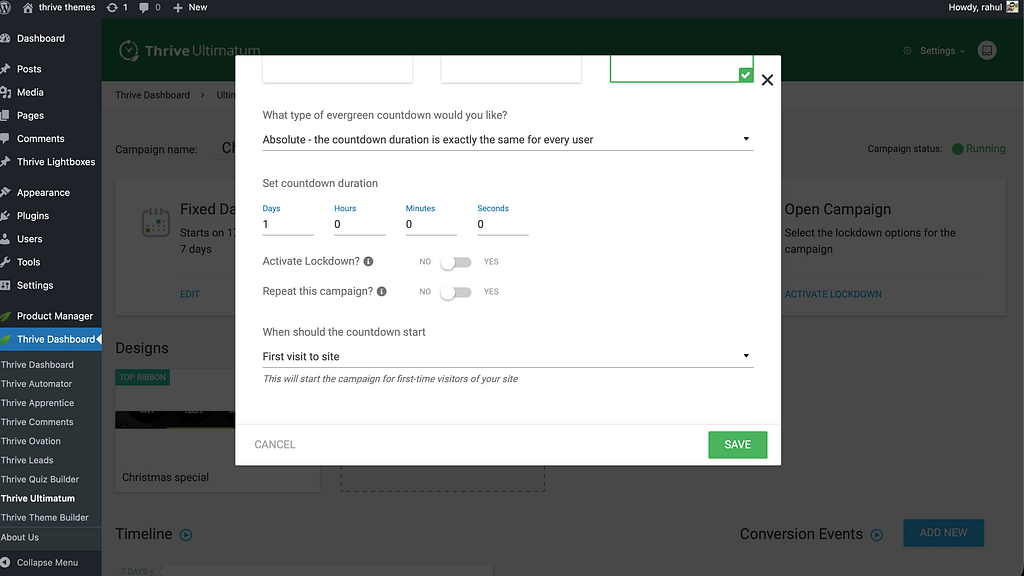Viewport: 1024px width, 576px height.
Task: Play the Timeline help video icon
Action: pos(185,535)
